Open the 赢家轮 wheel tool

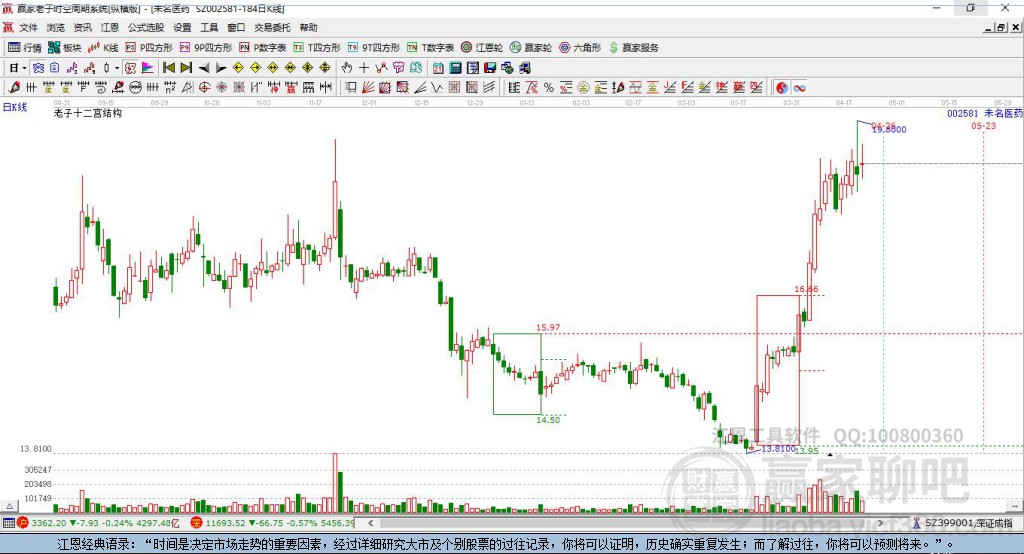click(x=530, y=48)
